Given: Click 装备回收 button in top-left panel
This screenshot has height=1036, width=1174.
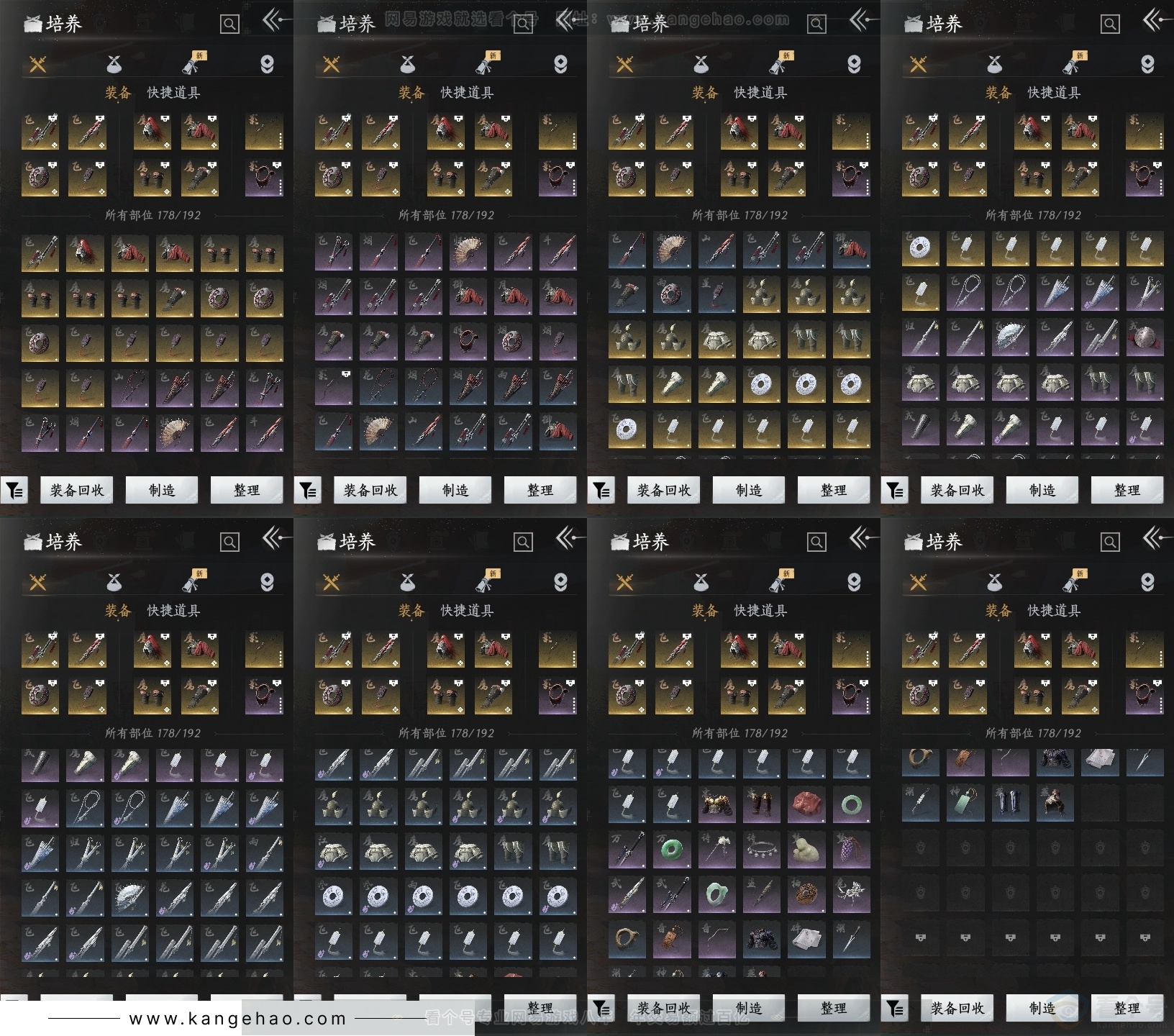Looking at the screenshot, I should point(77,490).
